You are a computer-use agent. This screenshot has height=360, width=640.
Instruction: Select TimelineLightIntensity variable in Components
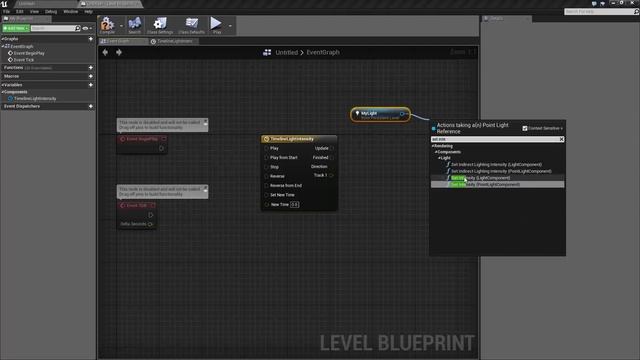click(35, 98)
